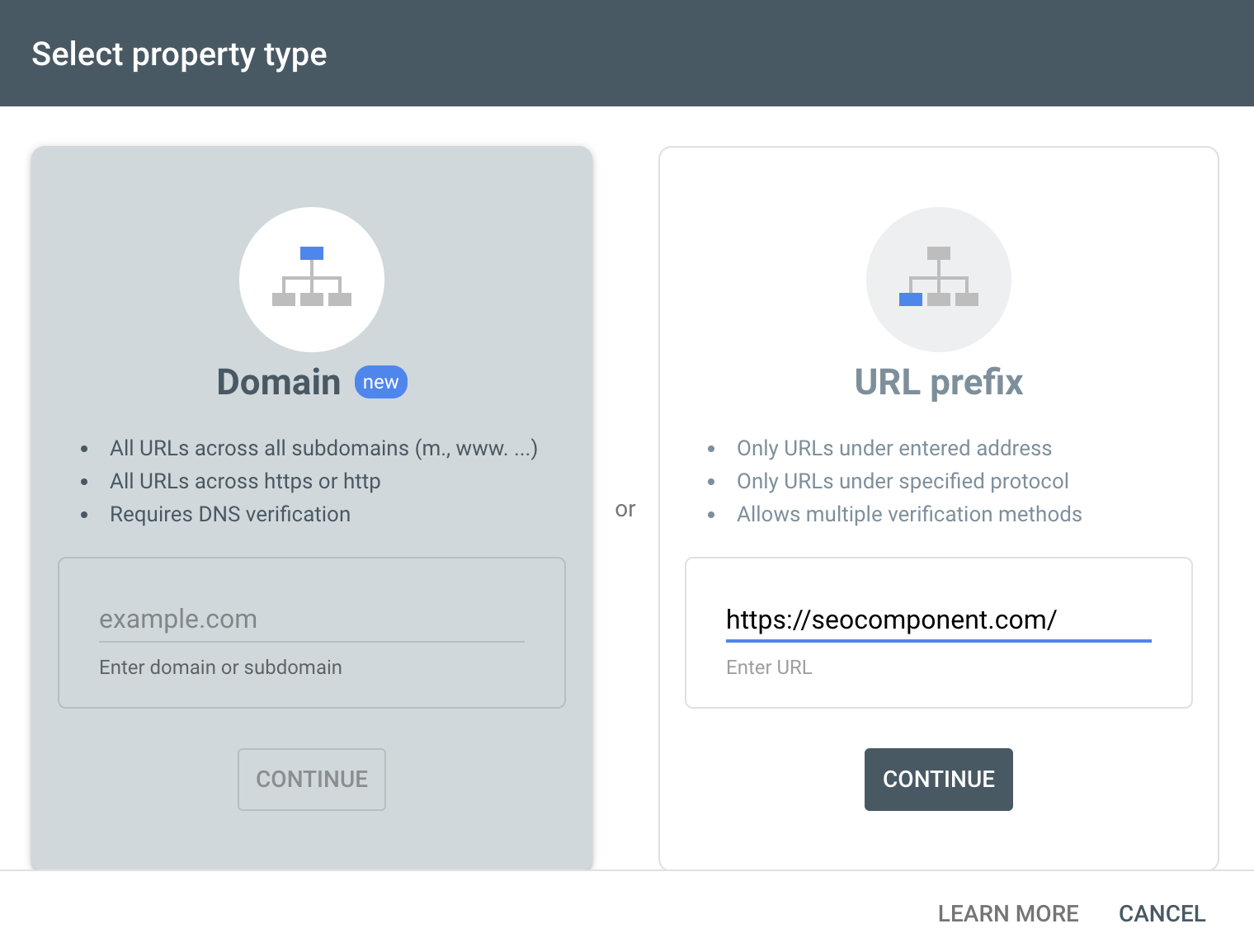Click the dark CONTINUE button under URL prefix
The image size is (1254, 952).
[x=939, y=780]
